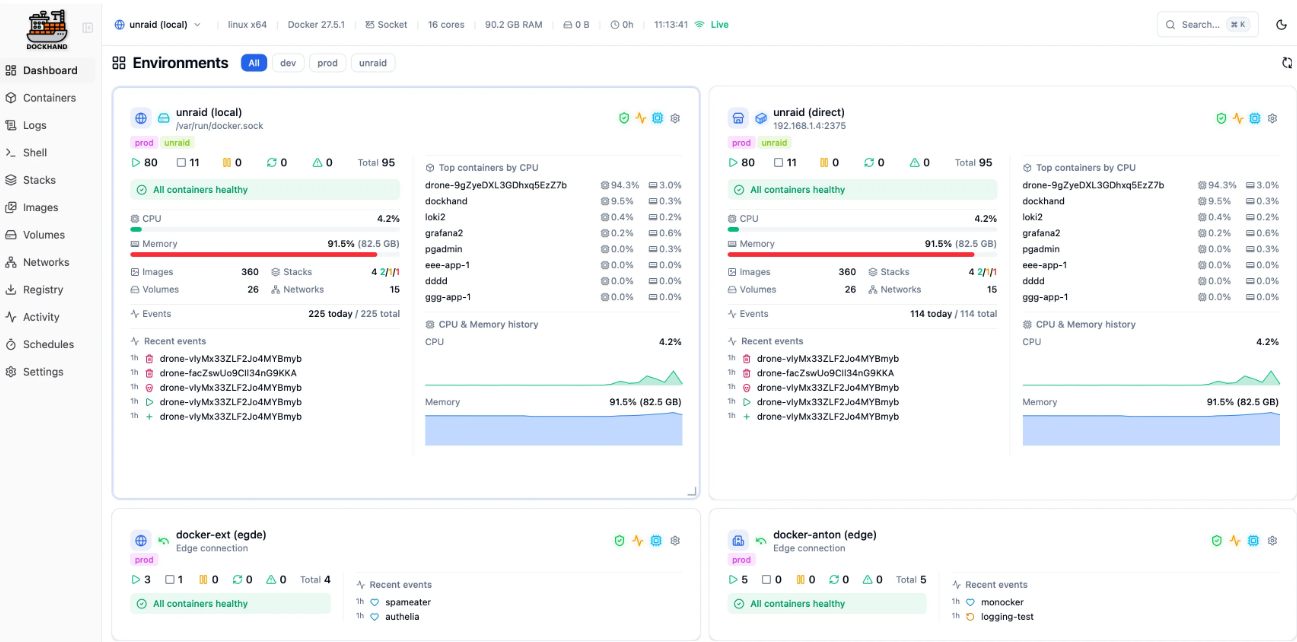Click running count 5 on docker-anton card
Screen dimensions: 1297x642
tap(739, 579)
